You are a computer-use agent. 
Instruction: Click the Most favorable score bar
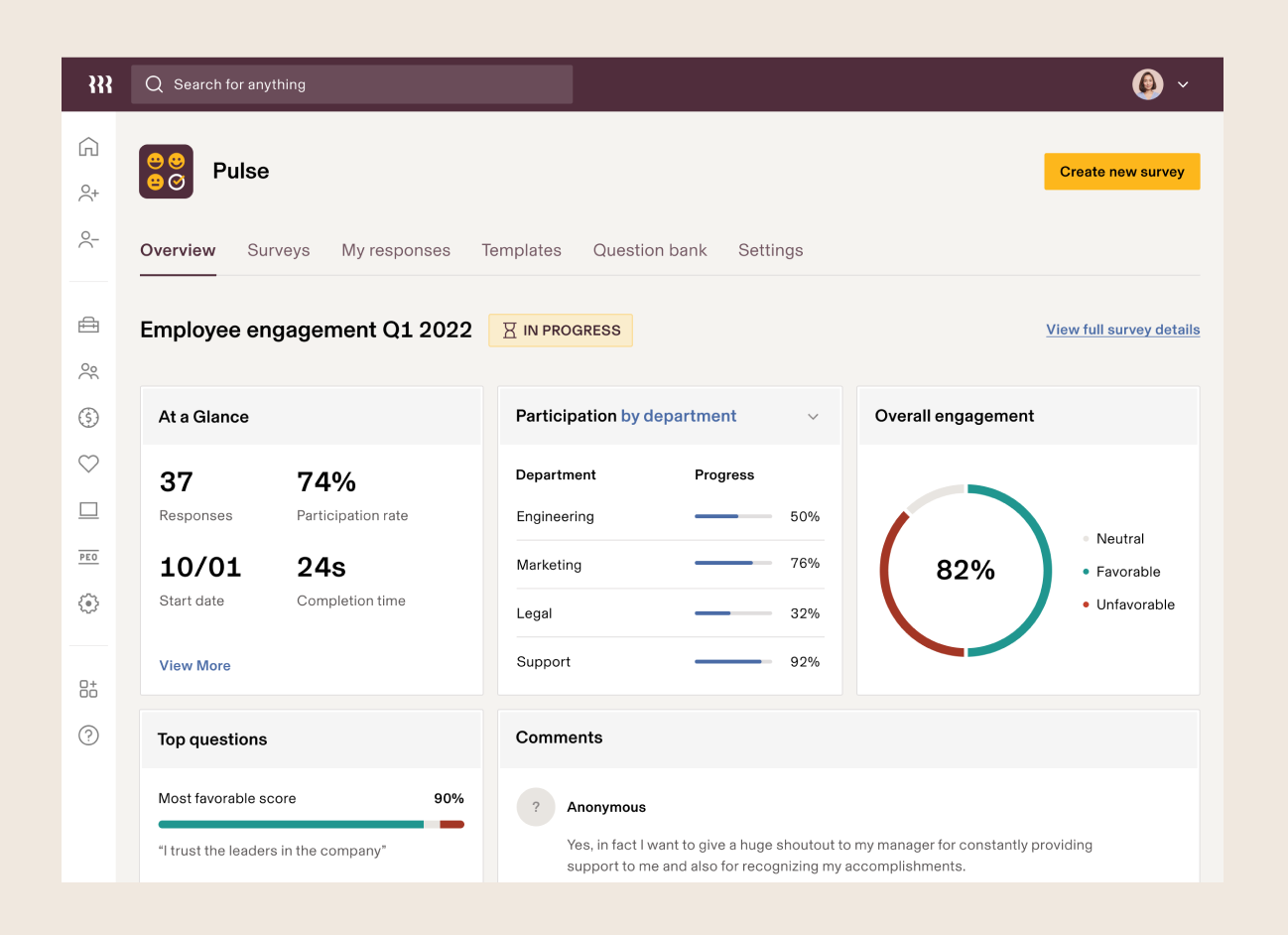click(312, 824)
